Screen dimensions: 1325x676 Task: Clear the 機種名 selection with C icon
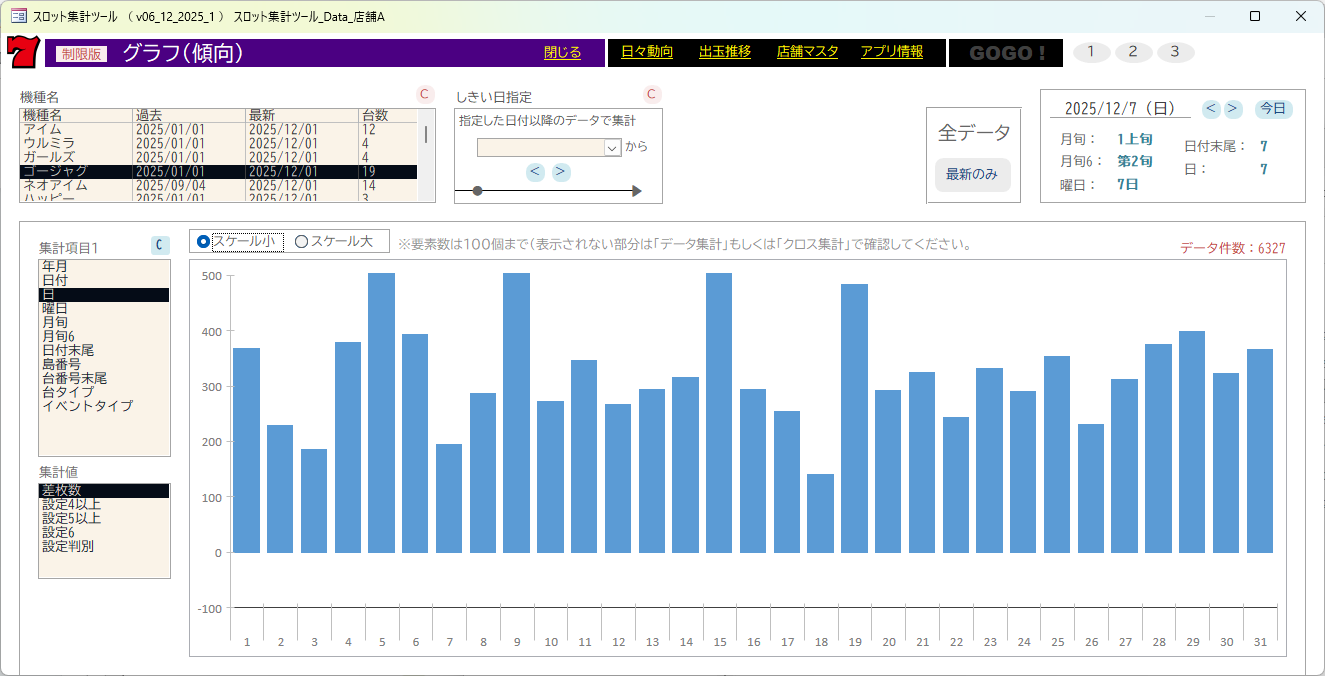(424, 95)
